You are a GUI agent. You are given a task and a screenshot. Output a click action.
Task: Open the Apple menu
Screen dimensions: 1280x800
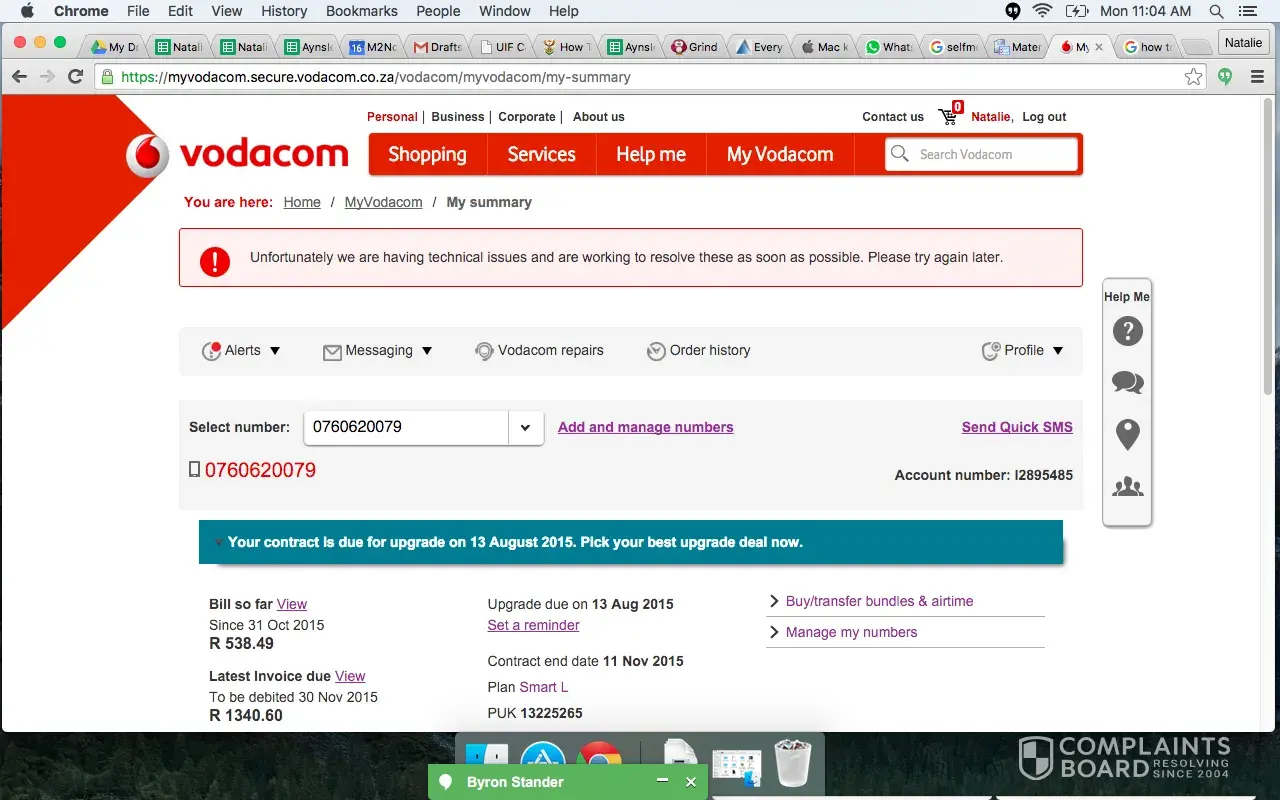pos(27,11)
